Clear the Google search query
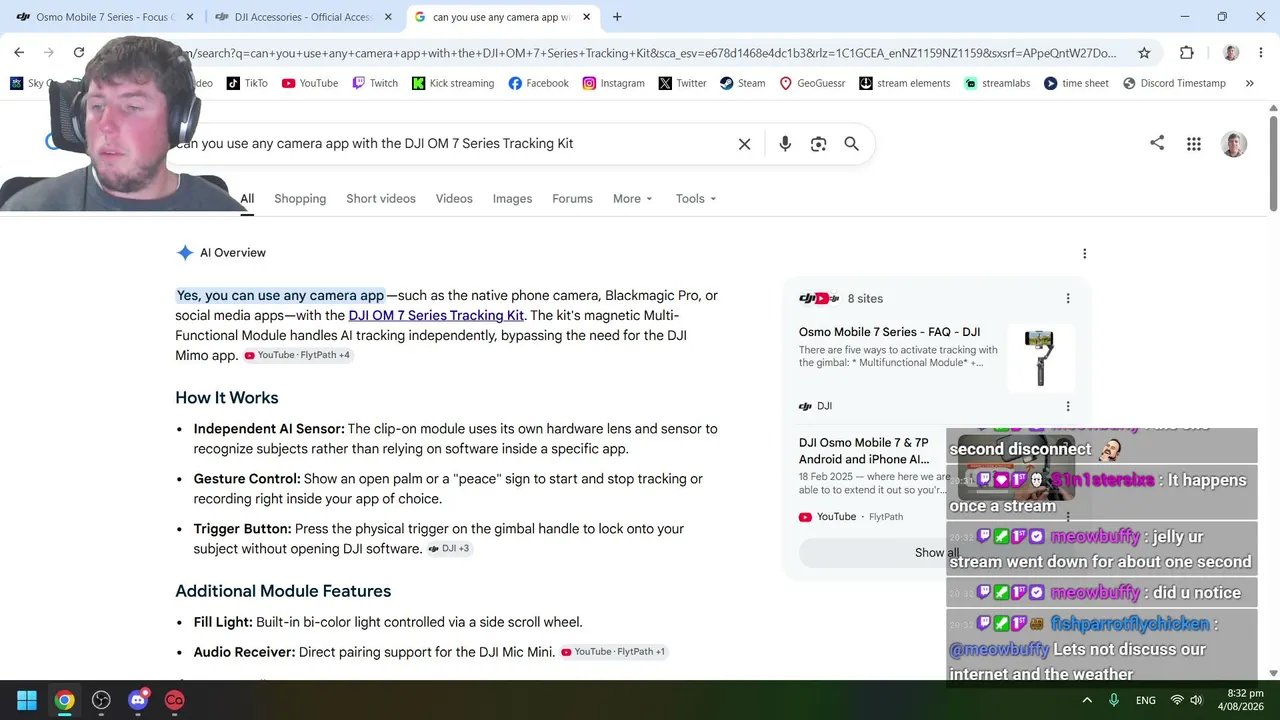The width and height of the screenshot is (1280, 720). point(745,144)
